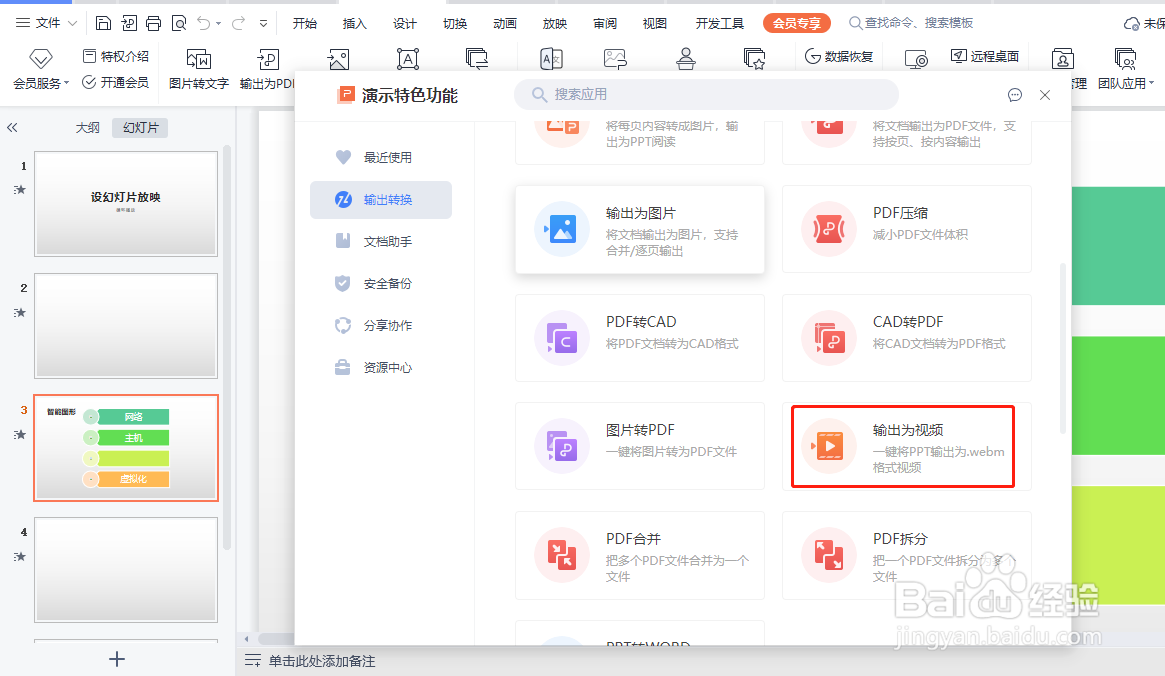This screenshot has width=1165, height=676.
Task: Click the Print icon in quick toolbar
Action: (153, 23)
